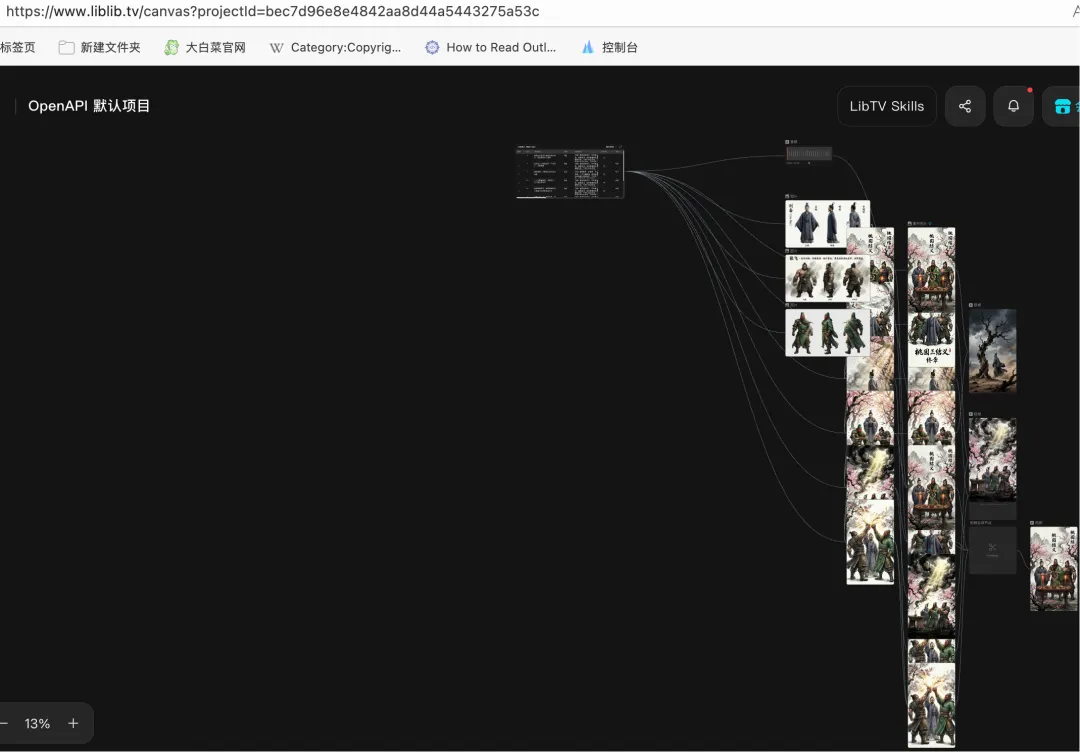The width and height of the screenshot is (1080, 752).
Task: Click the teal store icon button
Action: pyautogui.click(x=1062, y=106)
